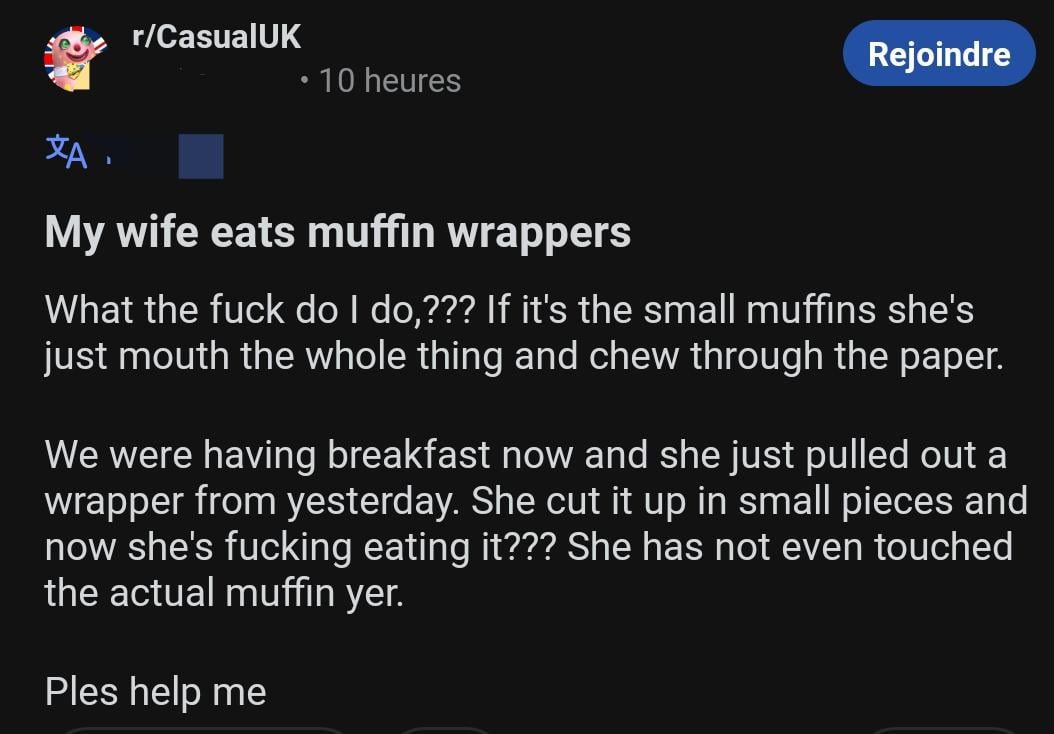
Task: Click the line starting "now she's fucking eating"
Action: coord(528,547)
